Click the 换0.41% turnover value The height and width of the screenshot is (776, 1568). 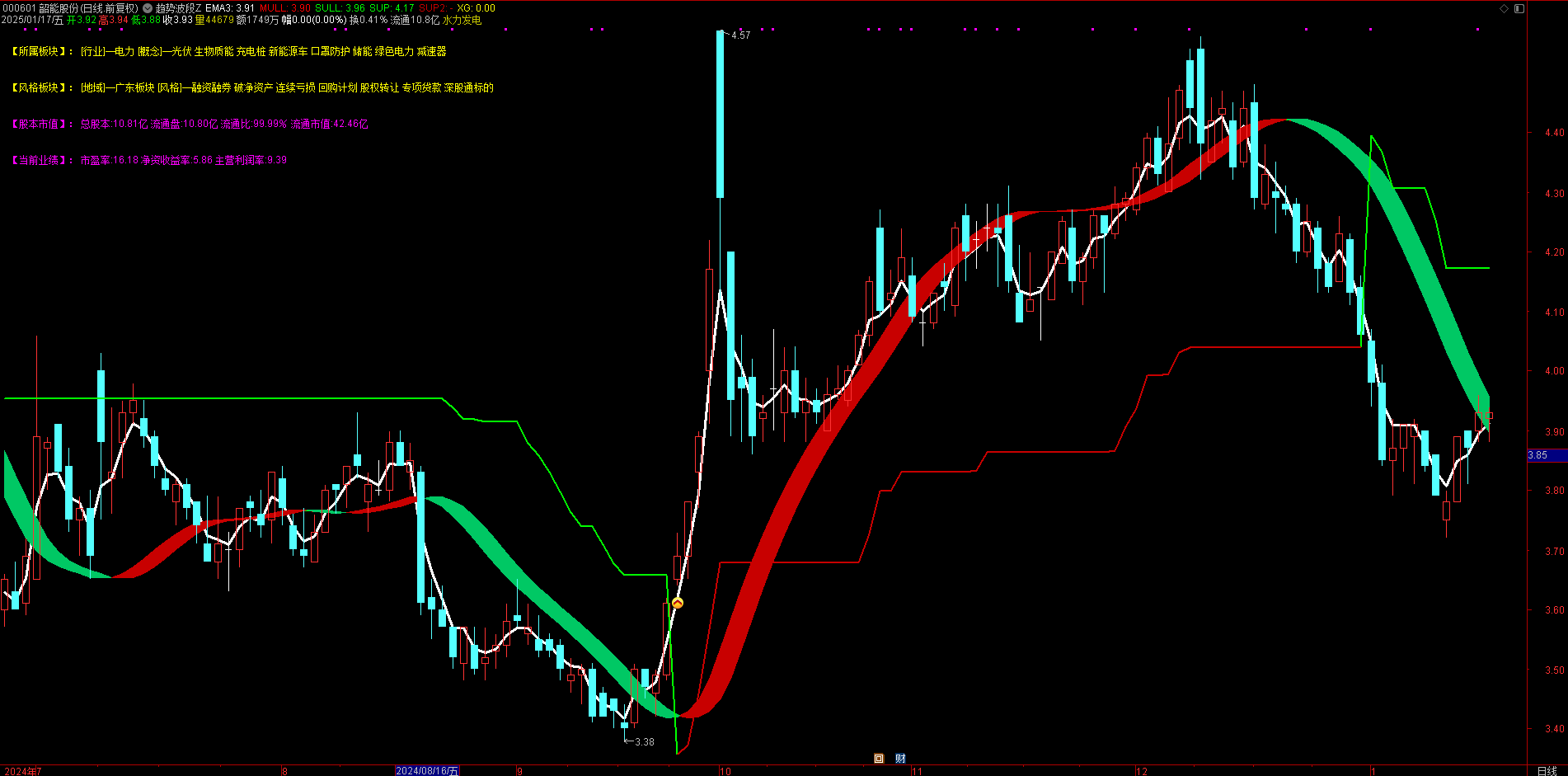pos(368,20)
